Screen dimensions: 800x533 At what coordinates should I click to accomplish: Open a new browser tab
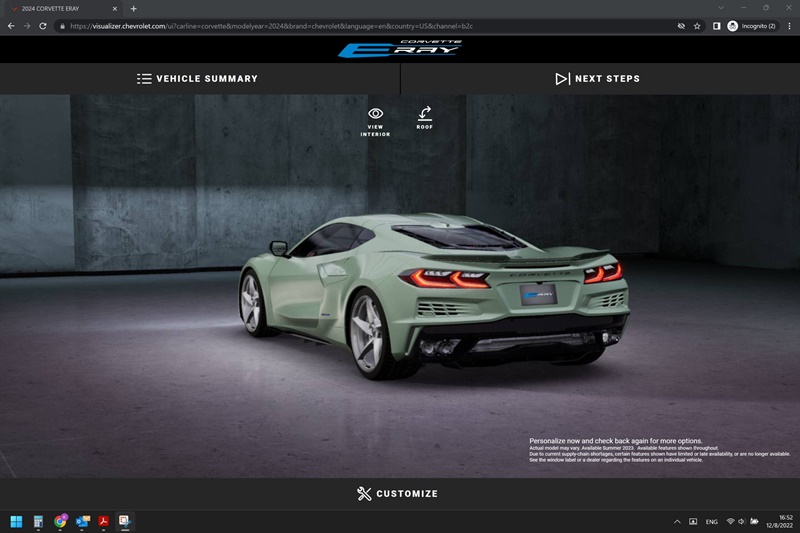tap(133, 8)
